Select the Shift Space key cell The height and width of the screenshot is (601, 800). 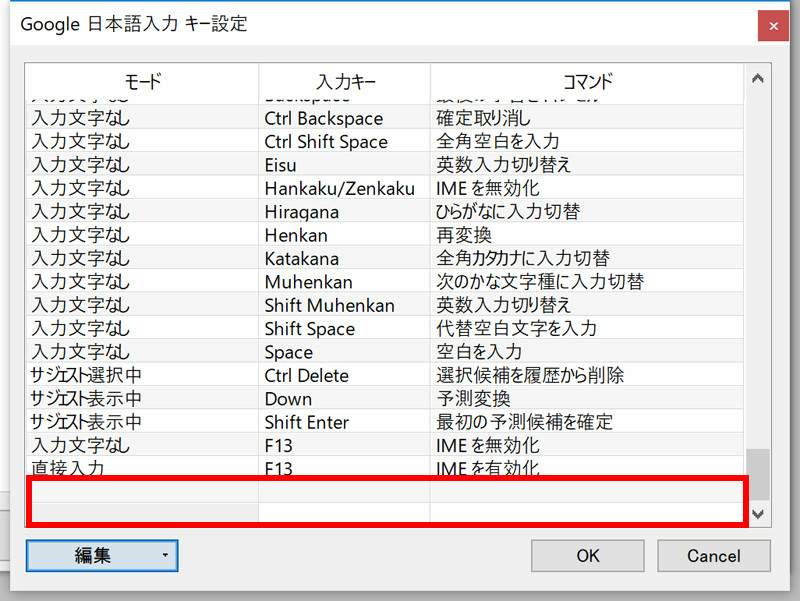[x=345, y=329]
